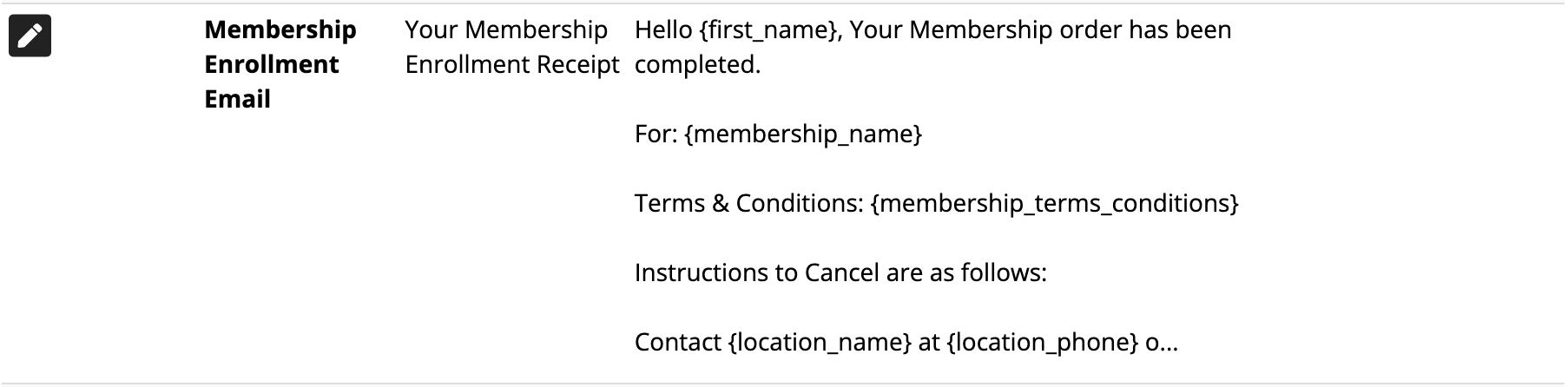The height and width of the screenshot is (387, 1568).
Task: Select the For: {membership_name} line
Action: [778, 134]
